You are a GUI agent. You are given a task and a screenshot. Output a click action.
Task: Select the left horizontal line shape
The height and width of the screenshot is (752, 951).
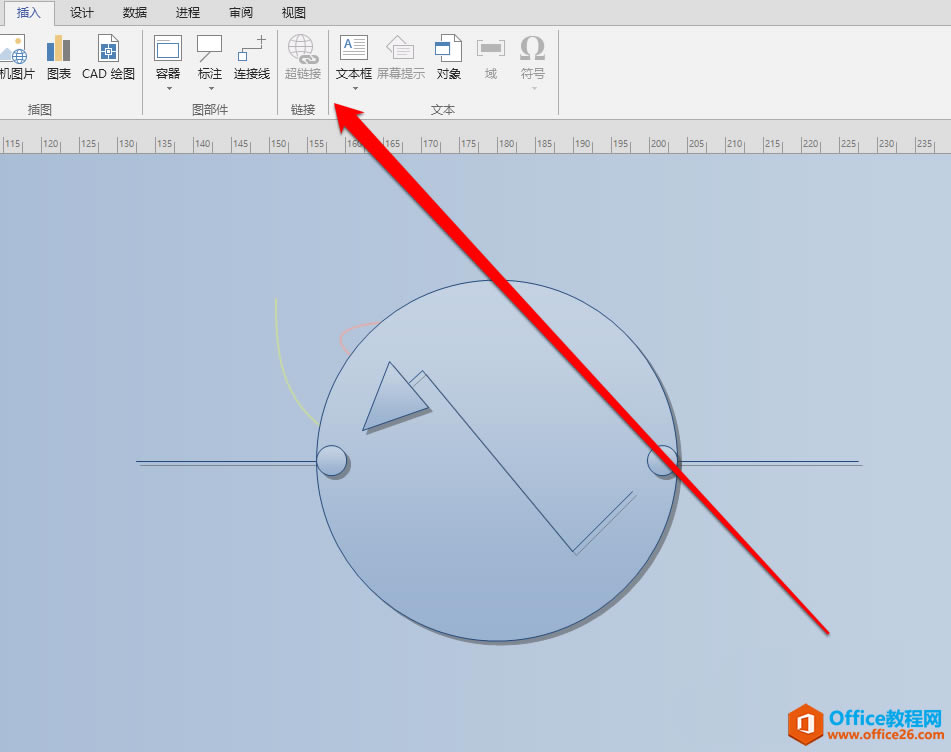(x=226, y=462)
